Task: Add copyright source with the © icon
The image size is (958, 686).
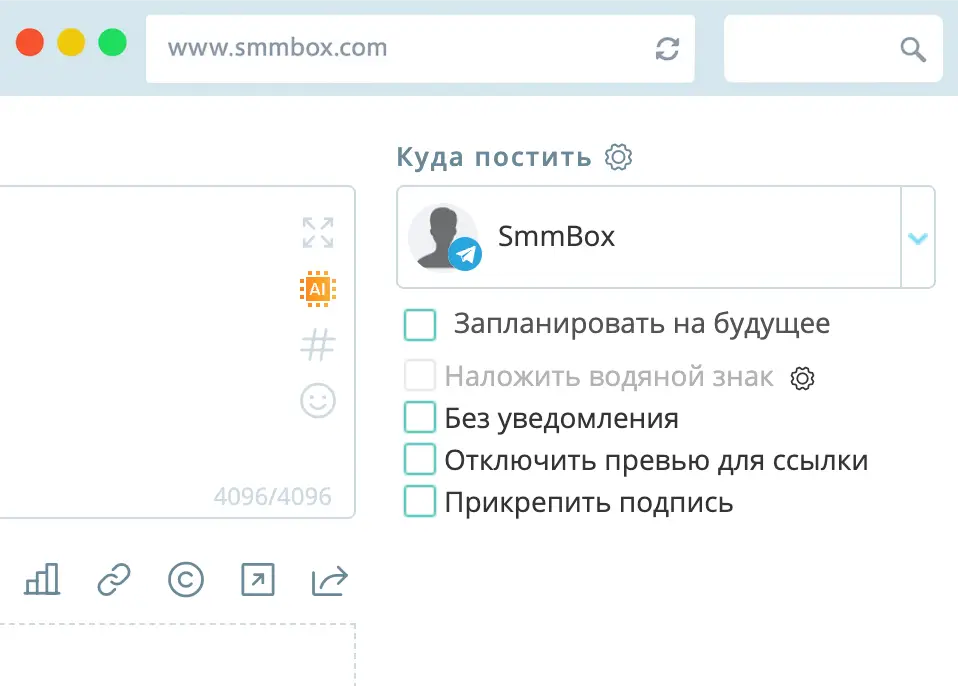Action: click(x=186, y=579)
